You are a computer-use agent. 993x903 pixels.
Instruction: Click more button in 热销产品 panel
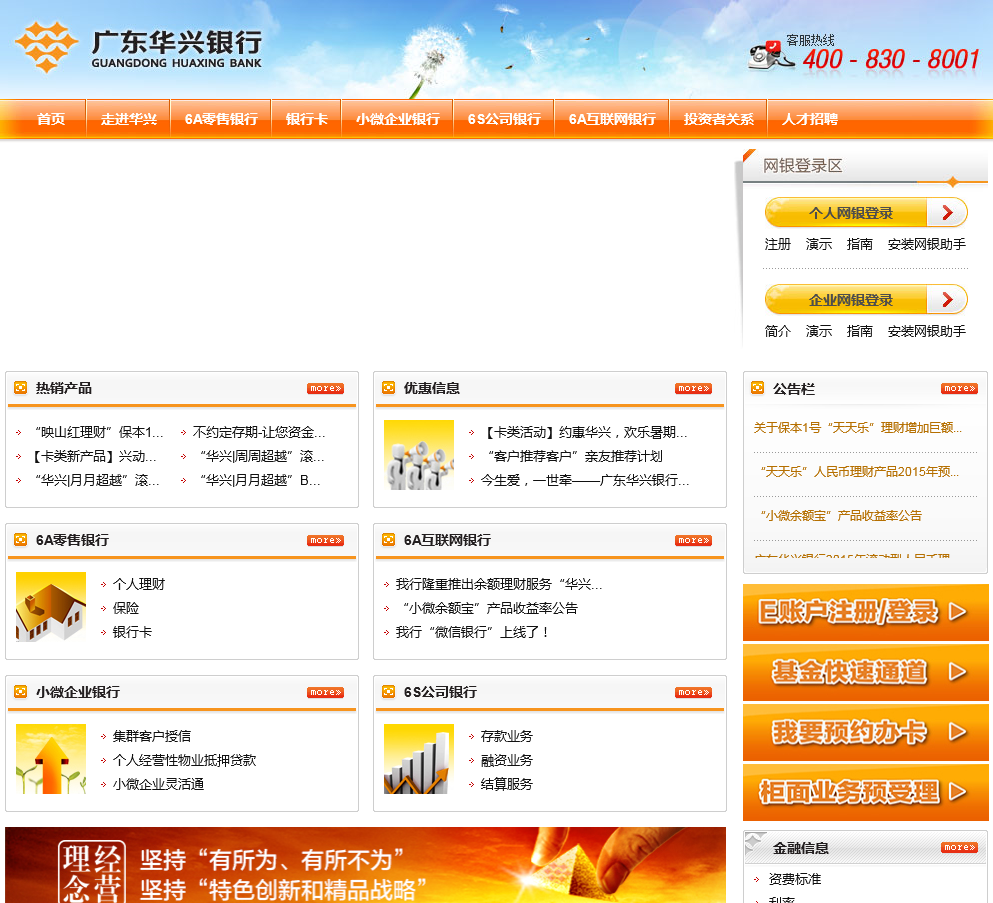pyautogui.click(x=326, y=388)
